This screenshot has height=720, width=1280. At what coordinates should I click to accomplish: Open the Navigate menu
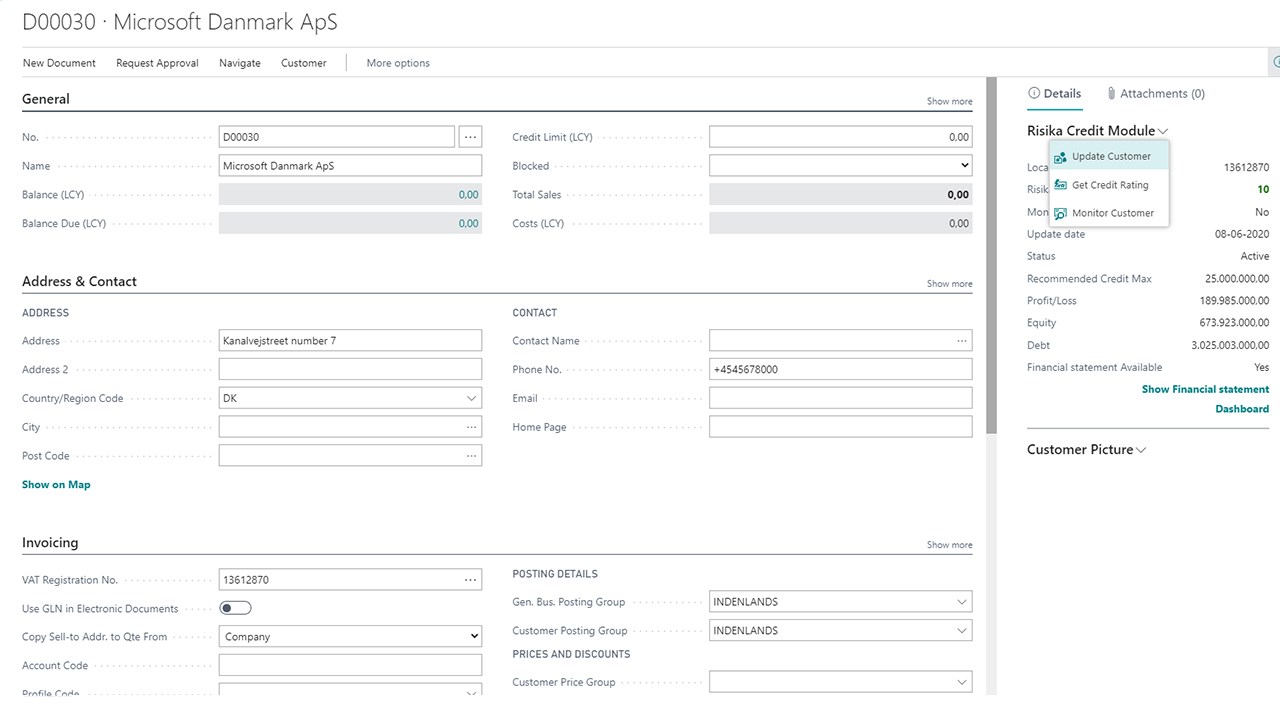click(x=240, y=63)
